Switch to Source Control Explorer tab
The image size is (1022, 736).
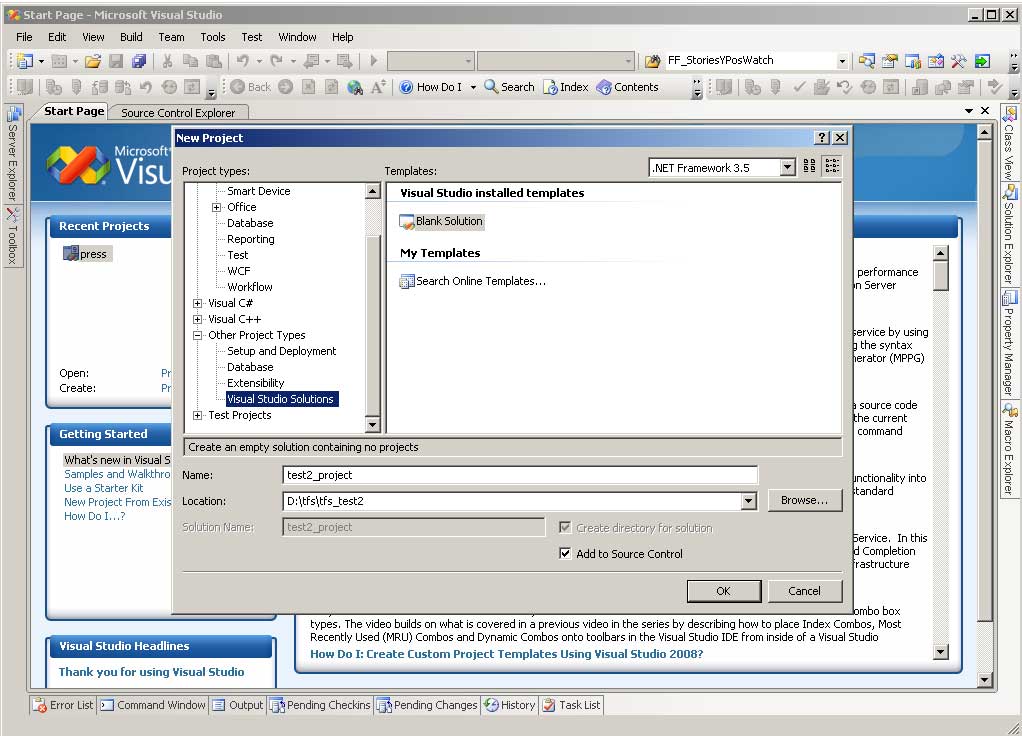click(178, 113)
